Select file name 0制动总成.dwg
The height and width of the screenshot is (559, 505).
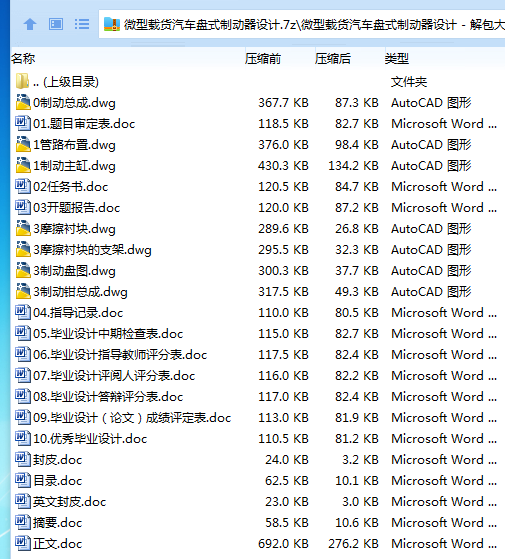pyautogui.click(x=74, y=103)
